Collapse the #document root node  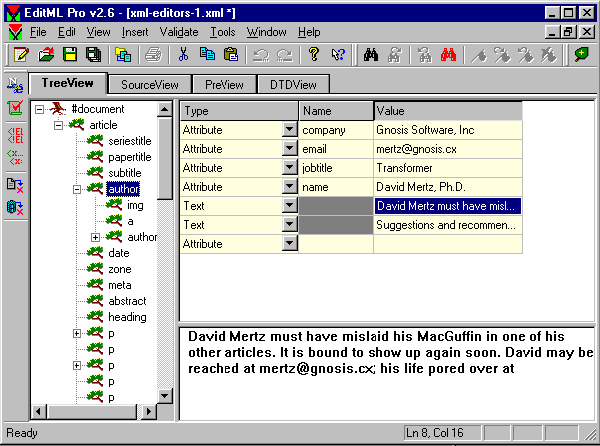click(x=39, y=109)
